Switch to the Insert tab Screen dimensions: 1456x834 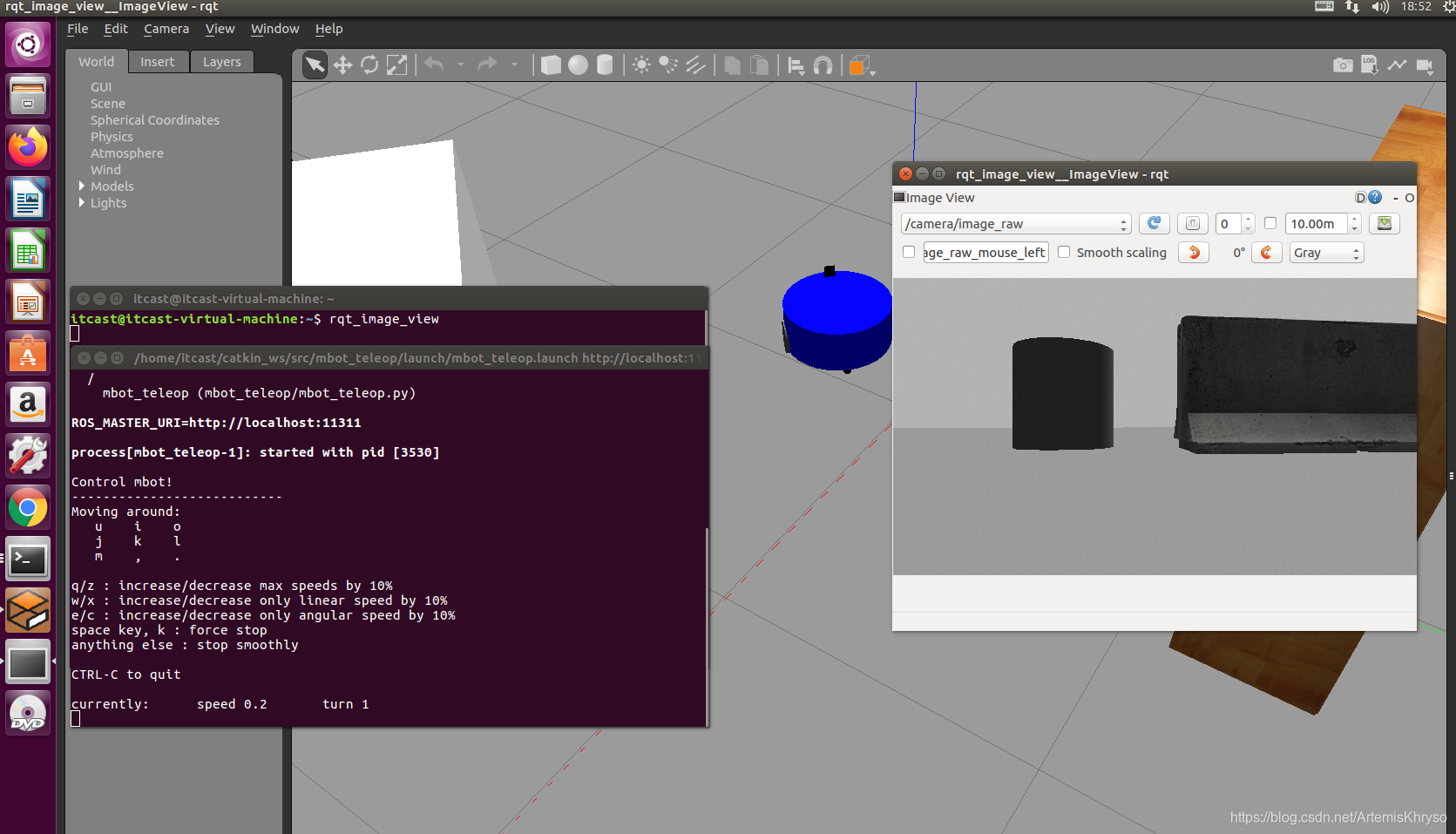157,62
